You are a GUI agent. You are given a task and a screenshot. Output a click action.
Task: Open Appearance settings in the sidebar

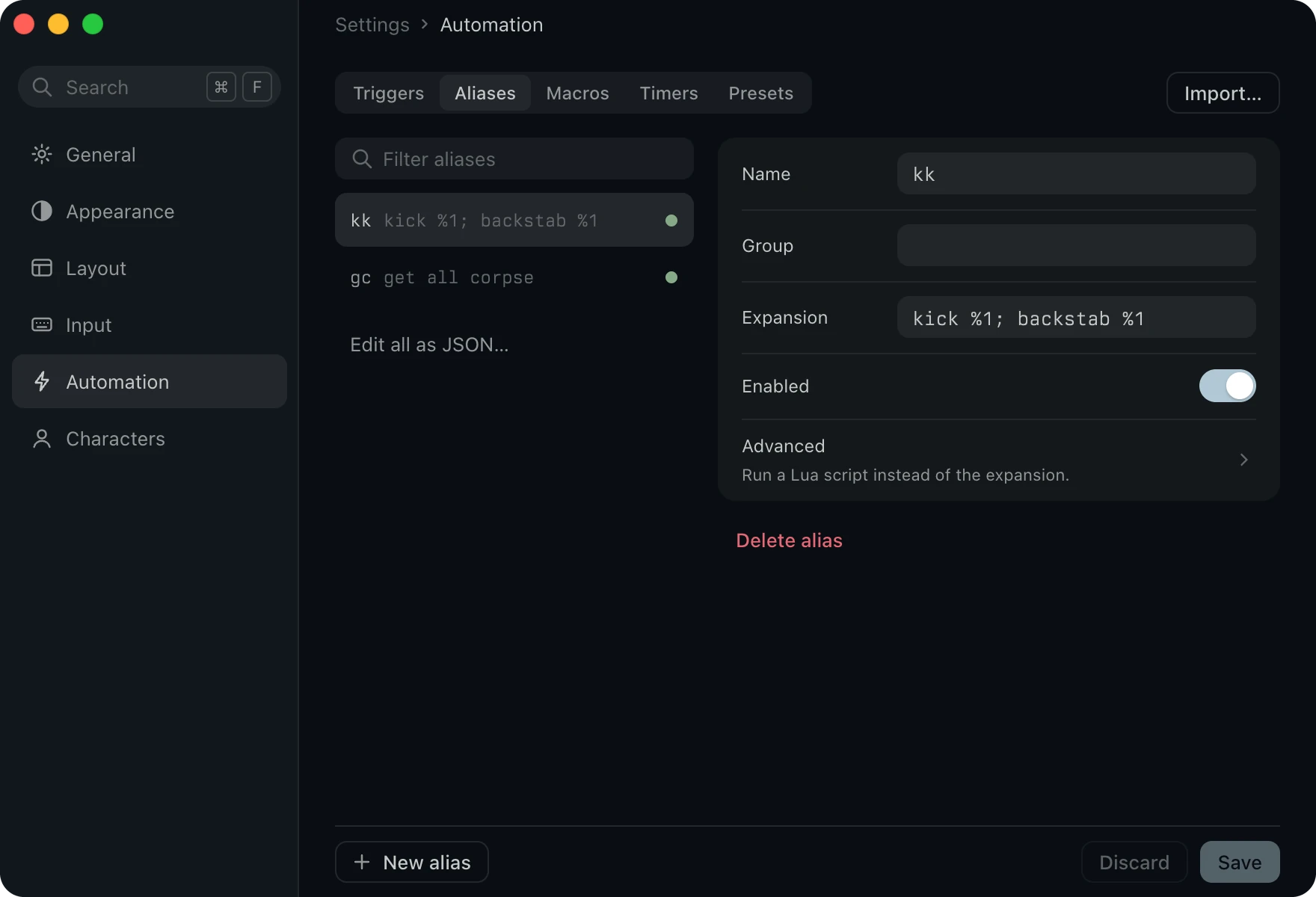(x=150, y=212)
